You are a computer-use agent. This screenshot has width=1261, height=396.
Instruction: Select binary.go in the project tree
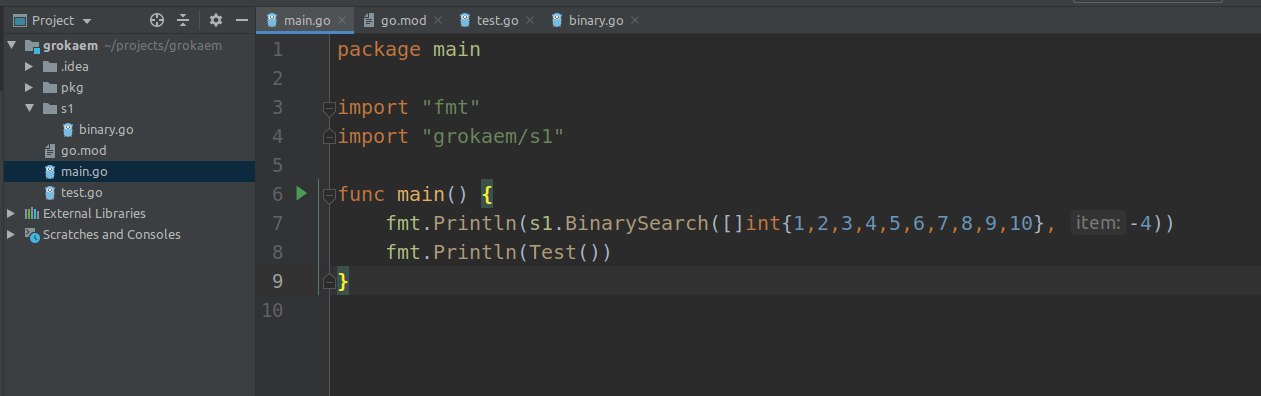(106, 130)
